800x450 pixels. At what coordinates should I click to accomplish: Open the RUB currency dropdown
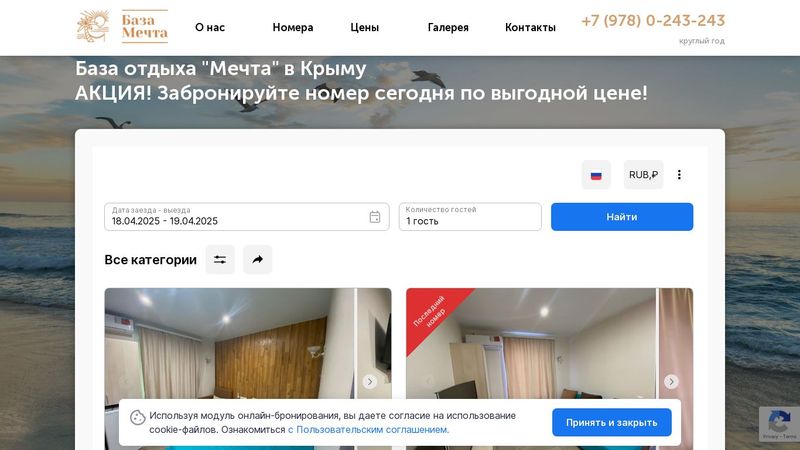pos(643,175)
